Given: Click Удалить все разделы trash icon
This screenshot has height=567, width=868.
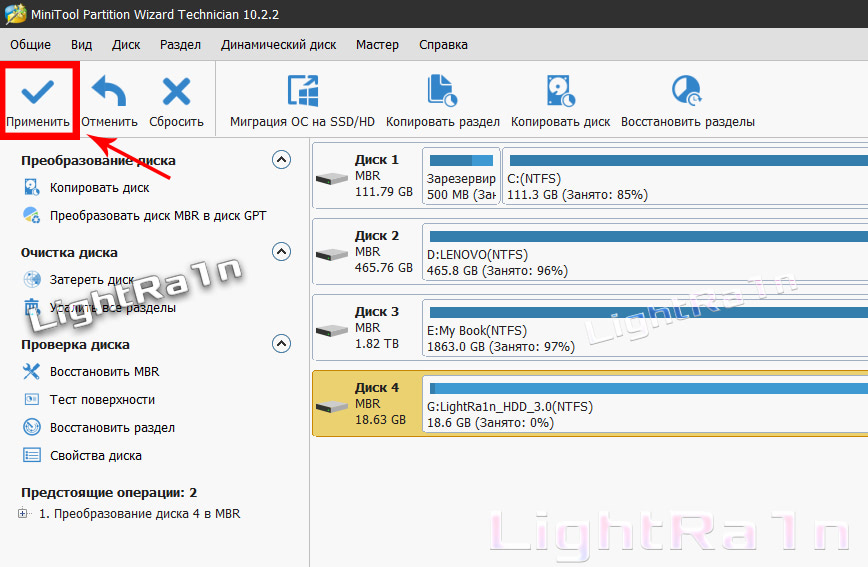Looking at the screenshot, I should (32, 307).
